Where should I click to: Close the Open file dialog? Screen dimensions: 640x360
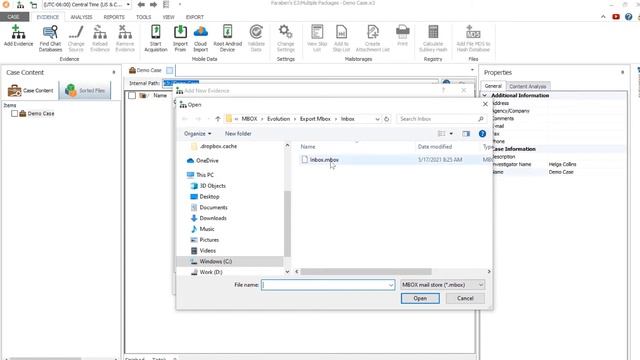[485, 104]
